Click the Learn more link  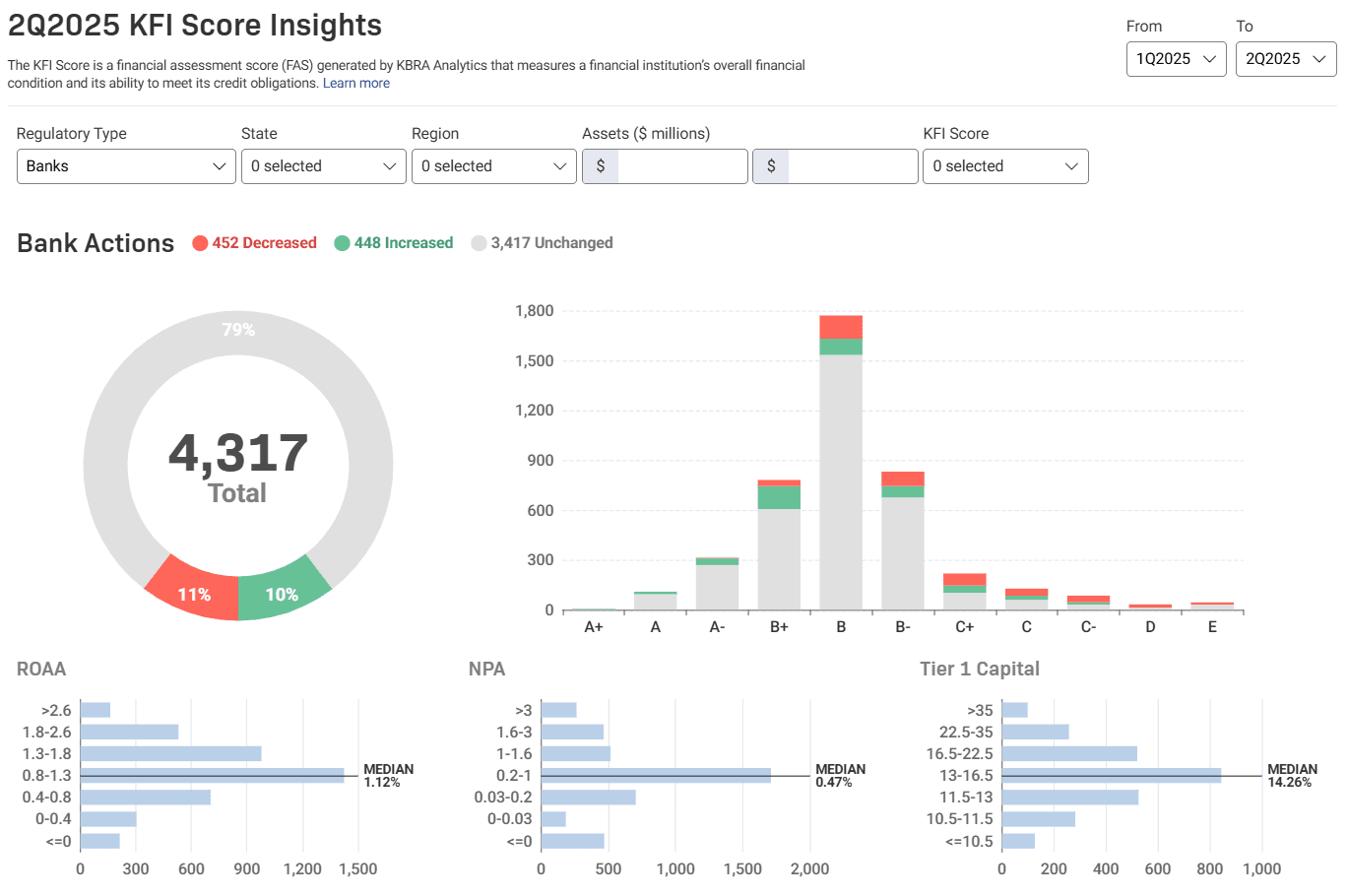click(356, 84)
